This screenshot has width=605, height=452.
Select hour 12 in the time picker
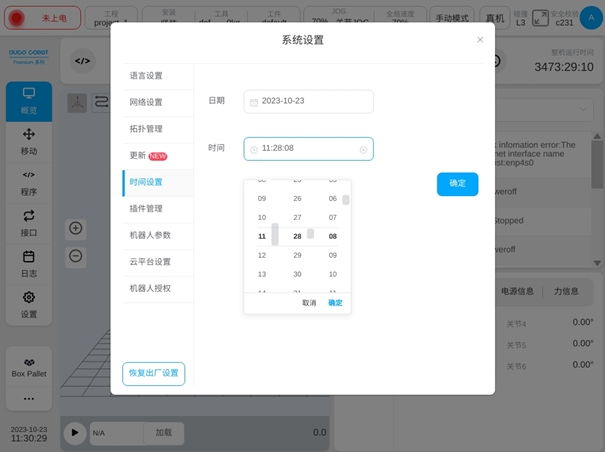(x=262, y=255)
